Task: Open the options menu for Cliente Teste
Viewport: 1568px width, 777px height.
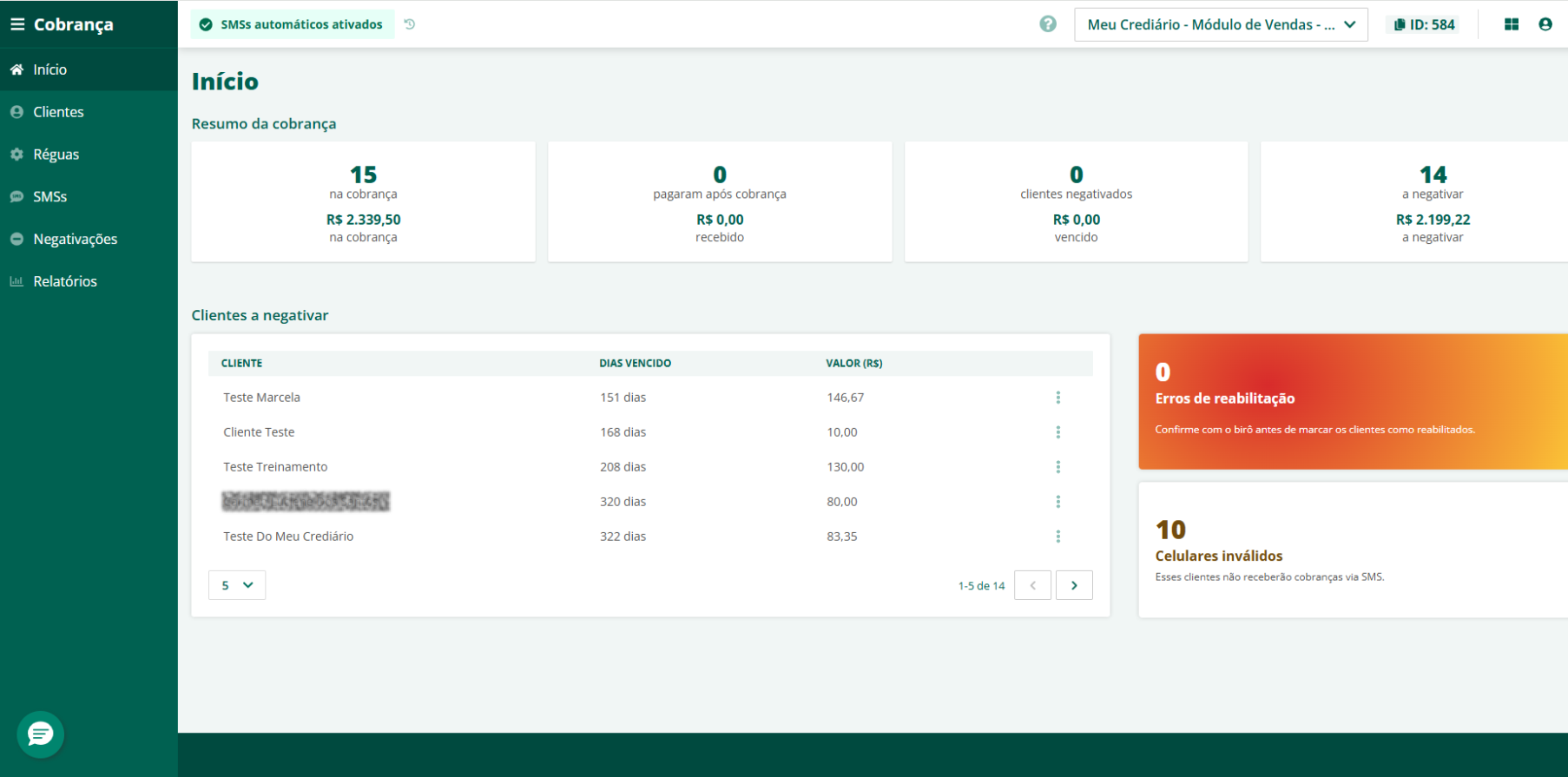Action: 1057,432
